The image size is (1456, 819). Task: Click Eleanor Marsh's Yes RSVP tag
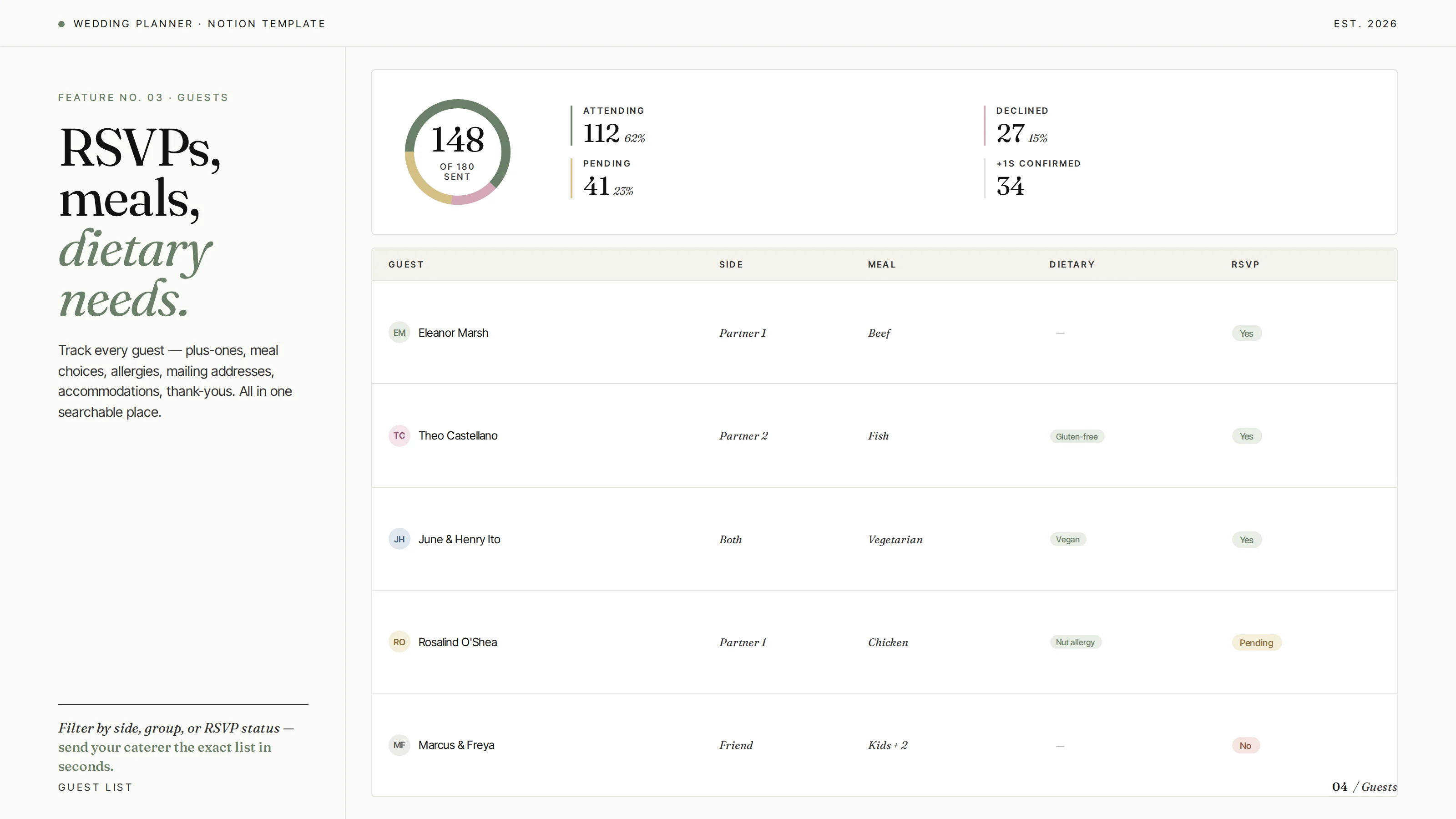click(1246, 334)
